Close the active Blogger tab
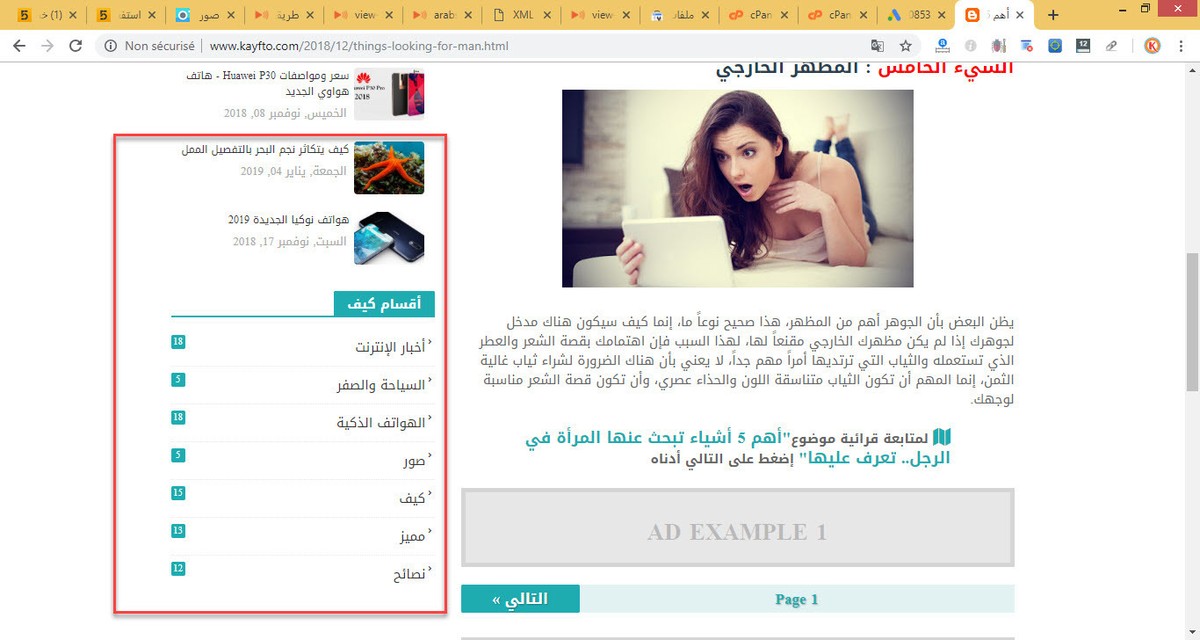The height and width of the screenshot is (640, 1200). pos(1020,15)
